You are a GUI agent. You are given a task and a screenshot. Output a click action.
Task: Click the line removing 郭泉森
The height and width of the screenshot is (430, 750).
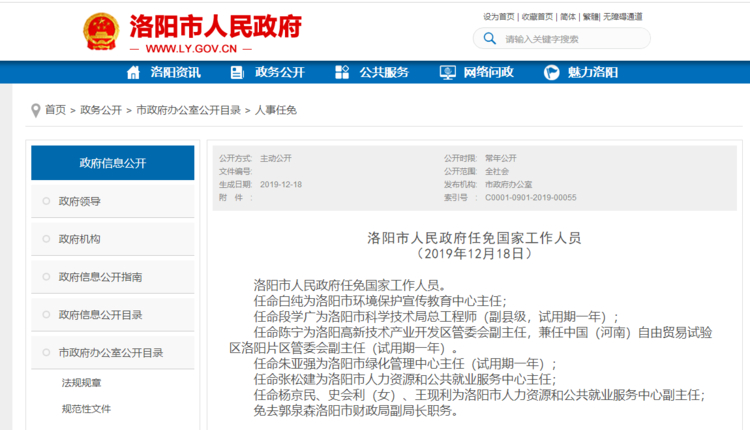355,410
